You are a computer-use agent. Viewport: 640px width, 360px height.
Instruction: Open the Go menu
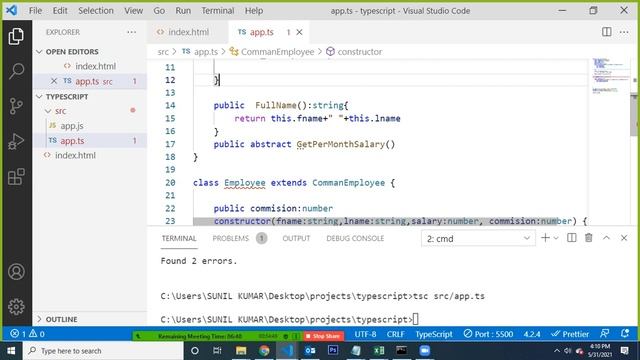(x=159, y=11)
